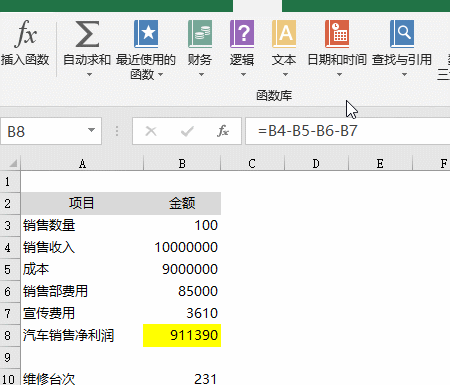Select the 项目 header cell
The image size is (450, 385).
pos(82,203)
